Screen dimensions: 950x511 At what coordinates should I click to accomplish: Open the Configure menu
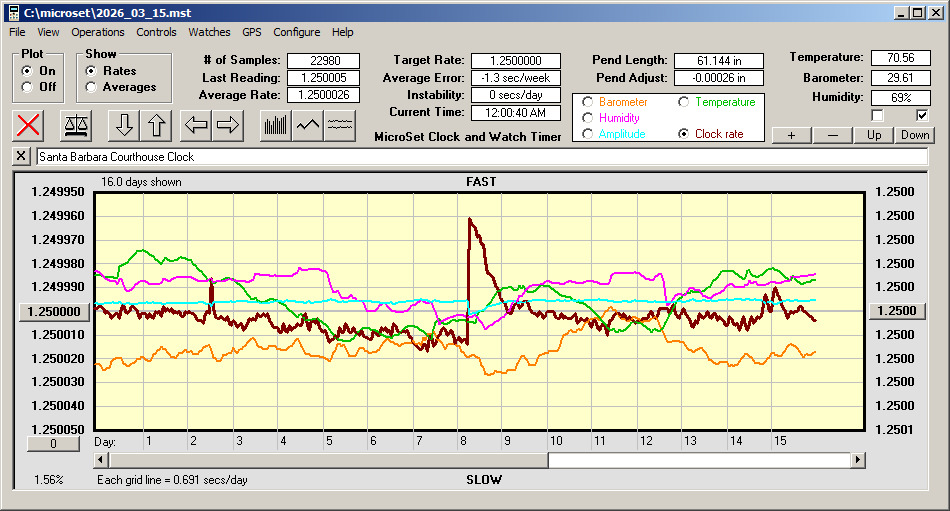pos(297,32)
